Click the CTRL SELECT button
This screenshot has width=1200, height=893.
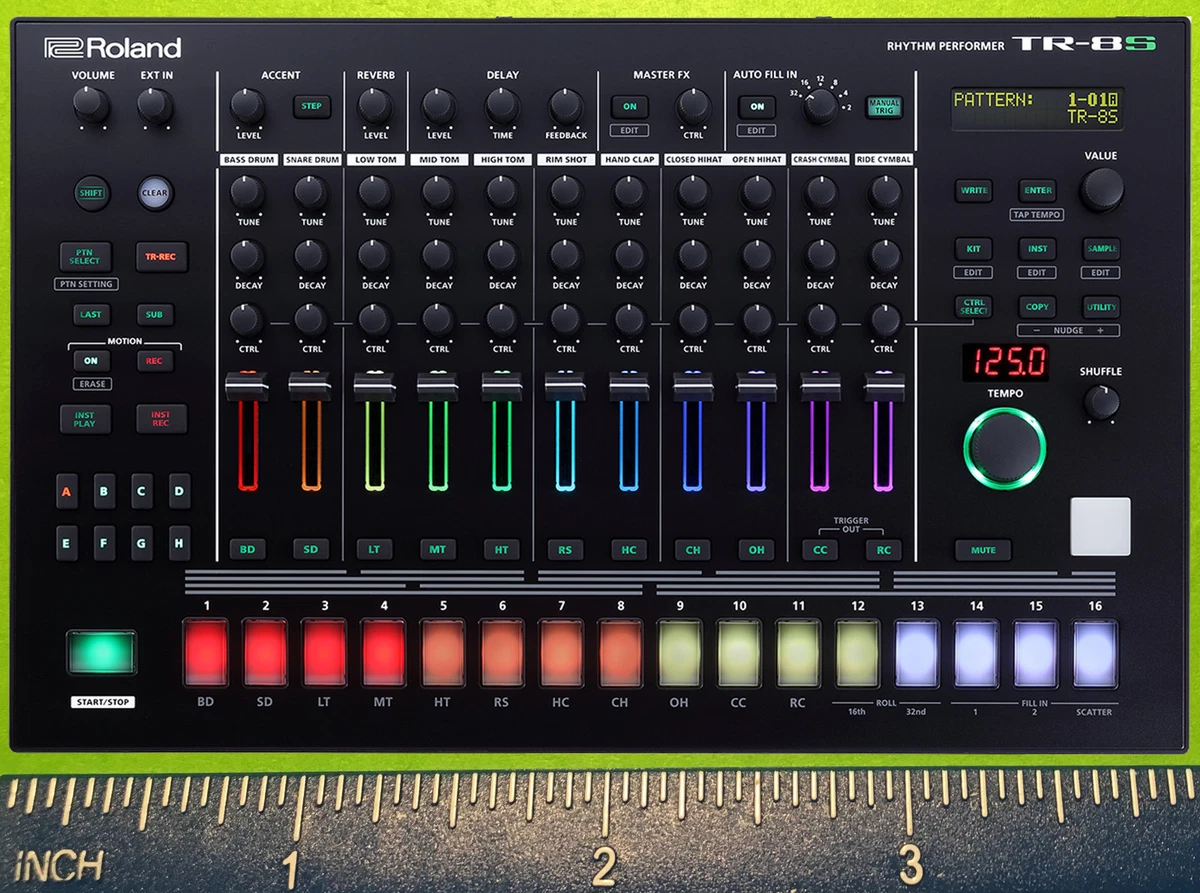974,307
